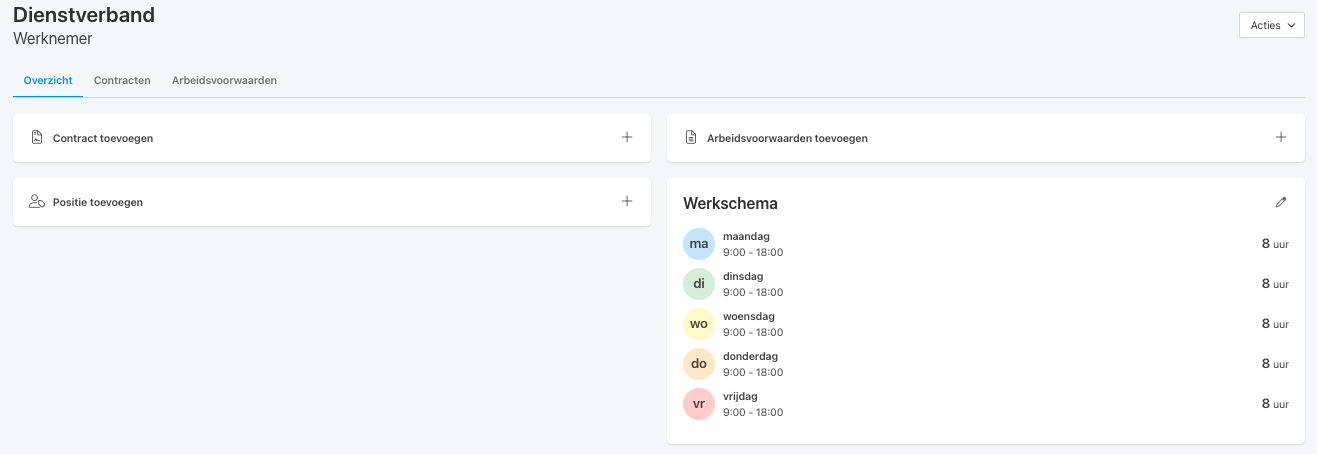
Task: Click the Arbeidsvoorwaarden toevoegen label
Action: tap(787, 138)
